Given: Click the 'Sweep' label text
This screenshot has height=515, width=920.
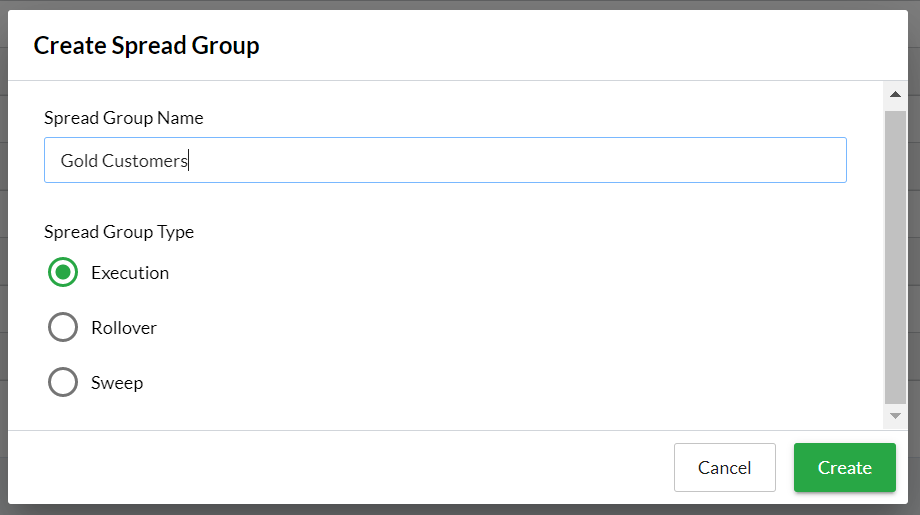Looking at the screenshot, I should [117, 383].
